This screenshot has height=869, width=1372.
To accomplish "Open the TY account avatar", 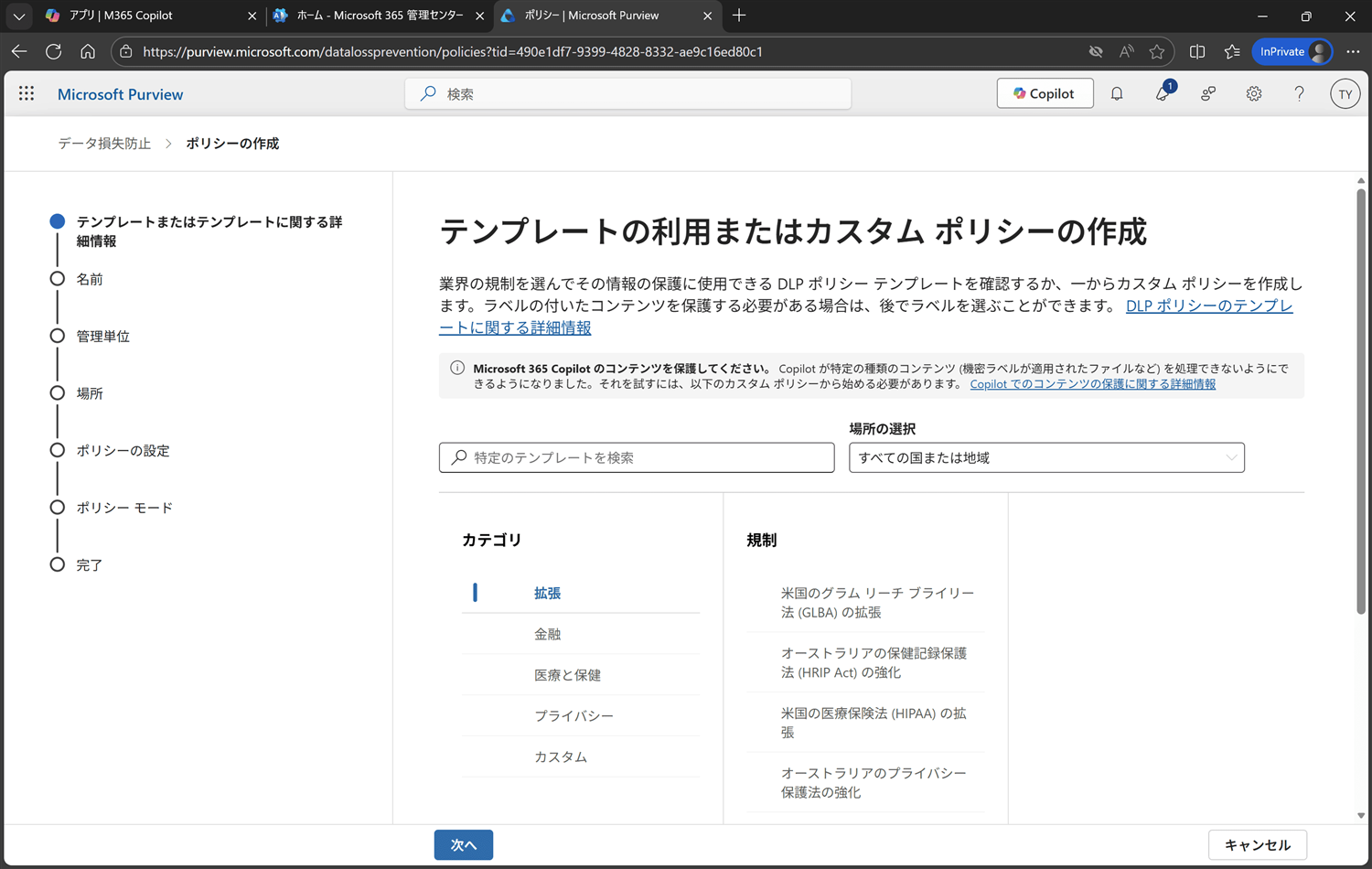I will point(1345,93).
